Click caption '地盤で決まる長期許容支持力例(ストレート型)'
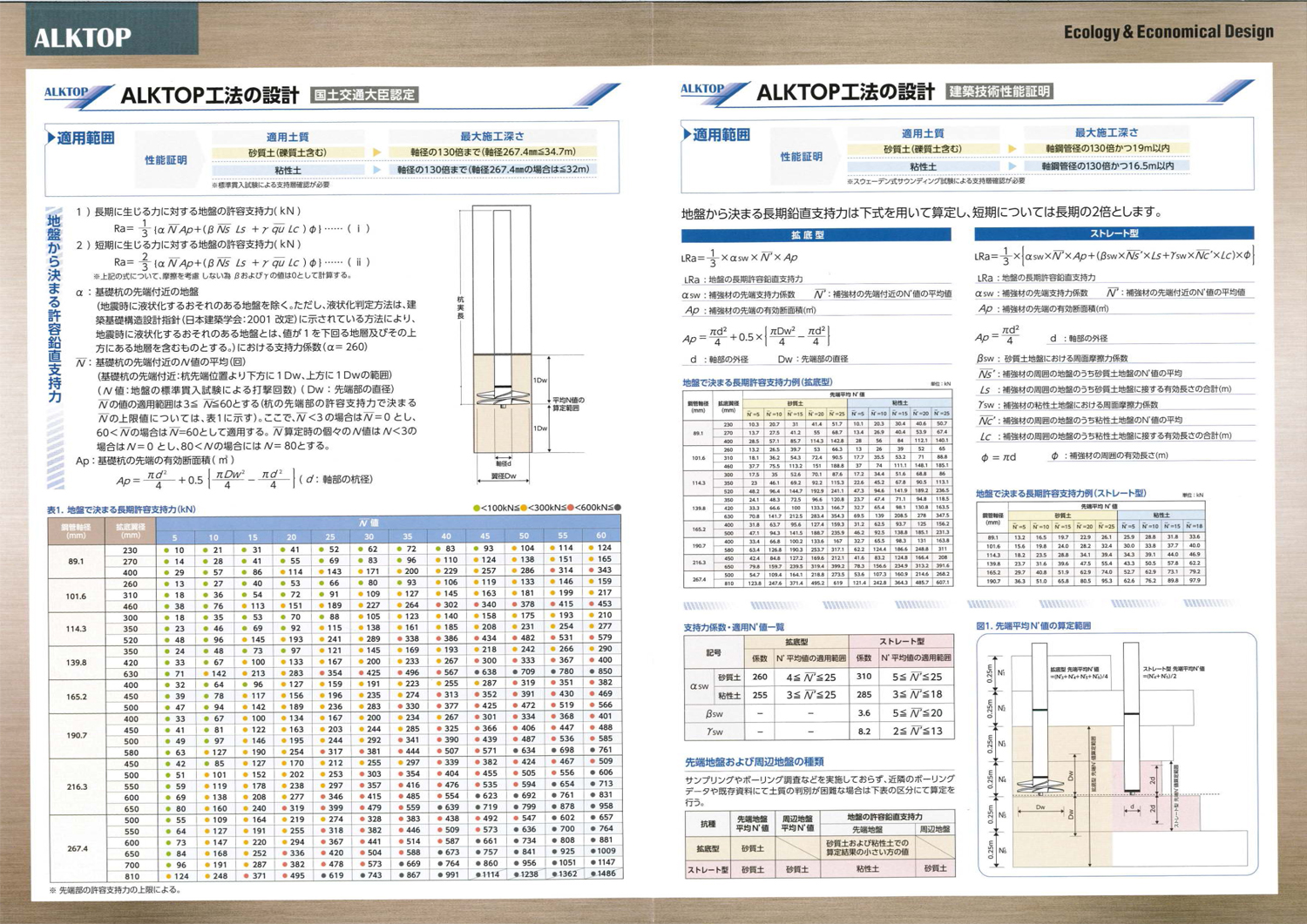Viewport: 1307px width, 924px height. click(1060, 493)
